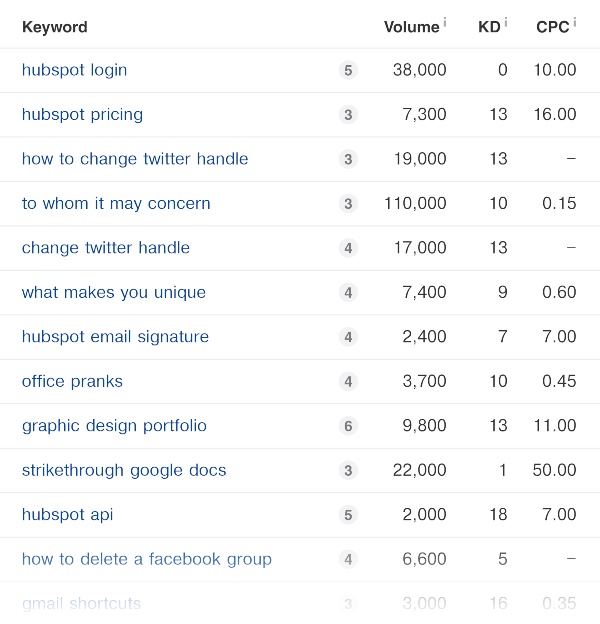Open the strikethrough google docs keyword link
The height and width of the screenshot is (624, 600).
[124, 470]
